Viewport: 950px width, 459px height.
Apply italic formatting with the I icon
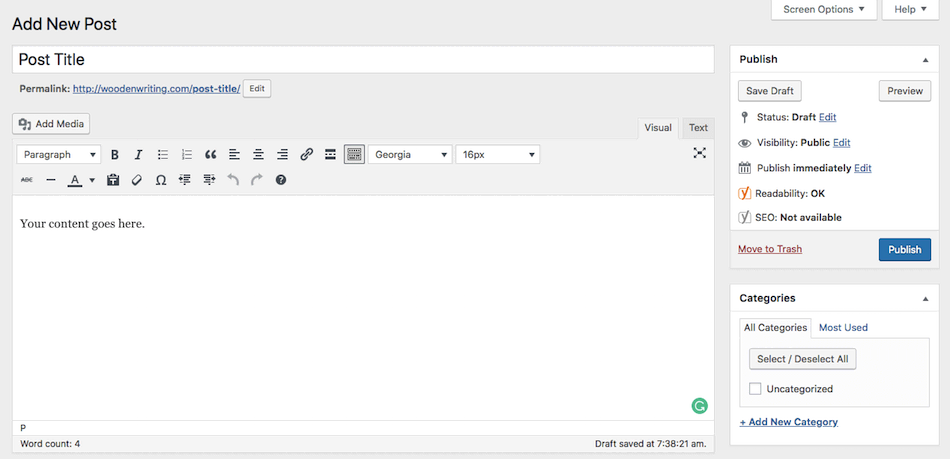138,155
